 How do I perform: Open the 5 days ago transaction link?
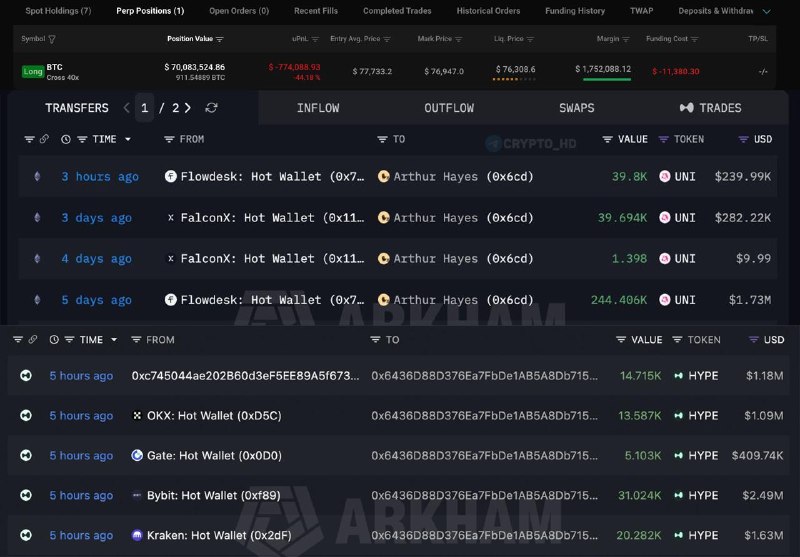(96, 300)
